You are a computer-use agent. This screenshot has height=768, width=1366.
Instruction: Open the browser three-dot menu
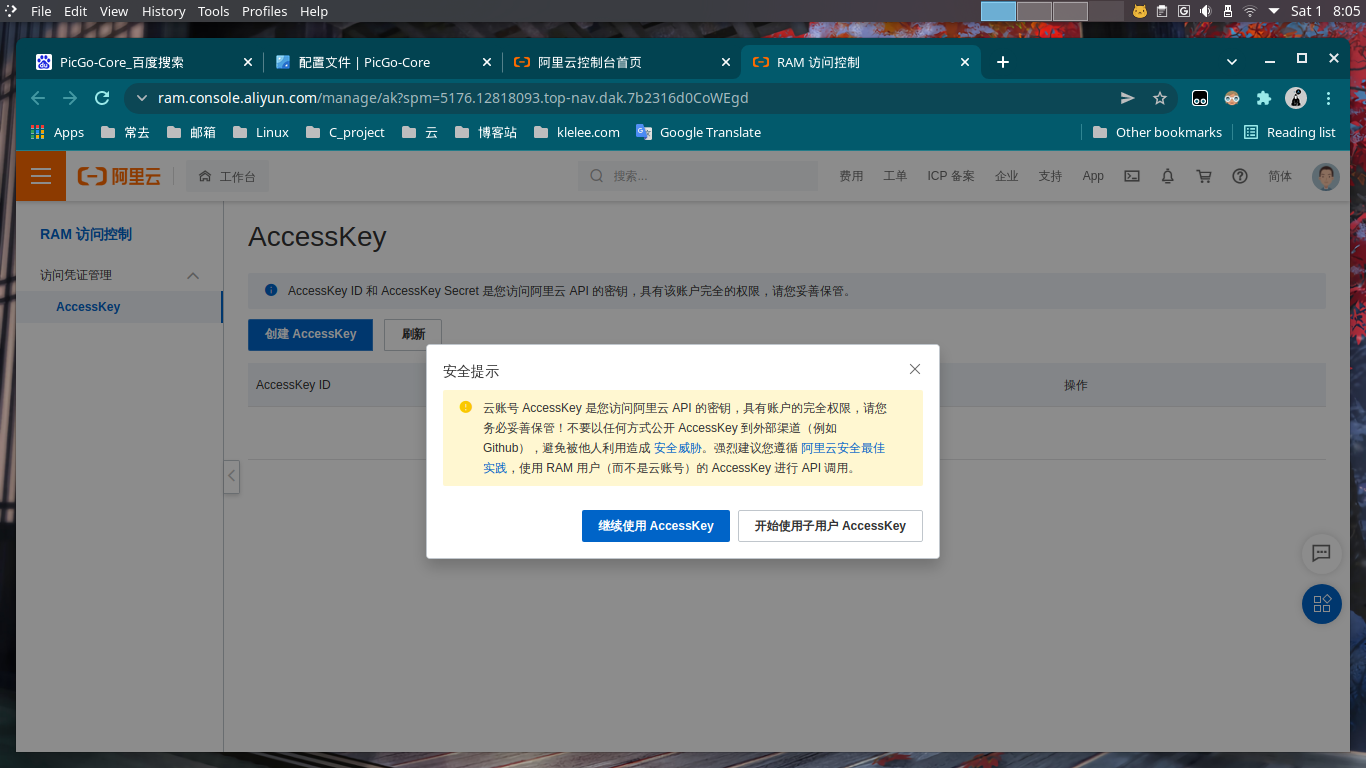point(1328,98)
